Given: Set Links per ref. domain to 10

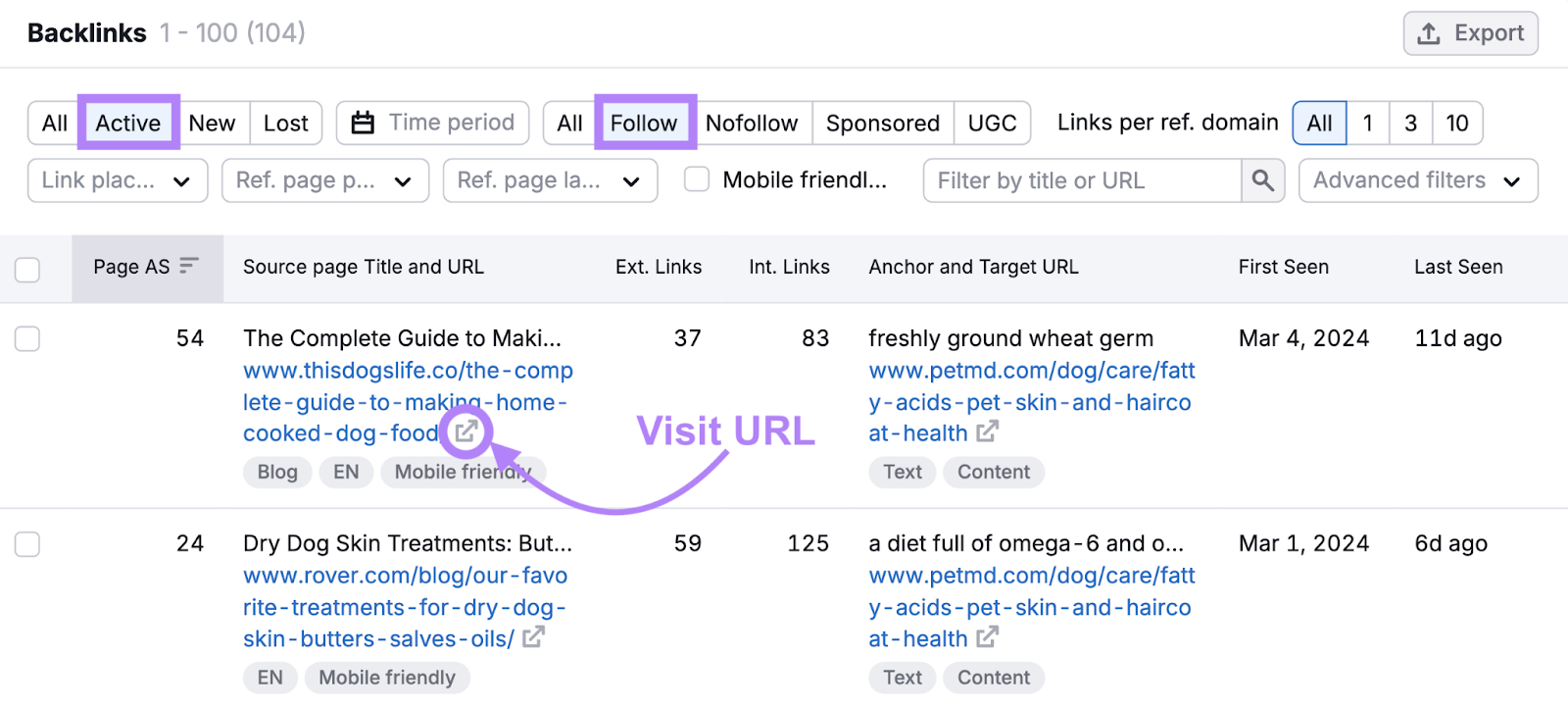Looking at the screenshot, I should pos(1457,123).
